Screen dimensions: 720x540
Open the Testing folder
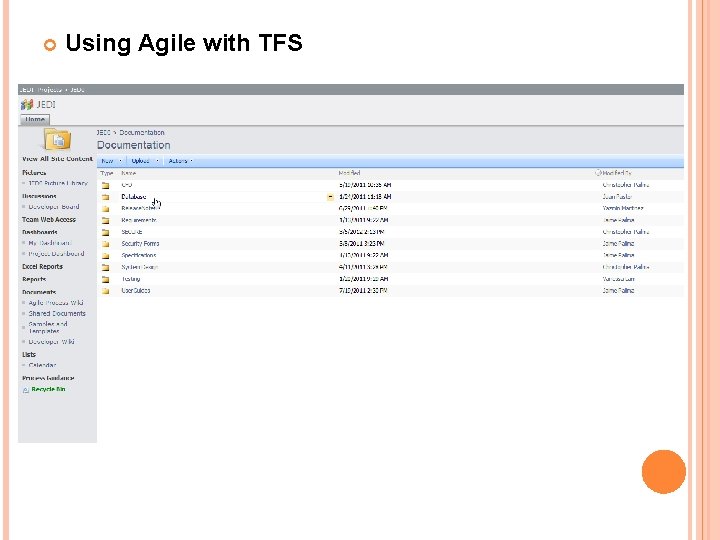131,279
